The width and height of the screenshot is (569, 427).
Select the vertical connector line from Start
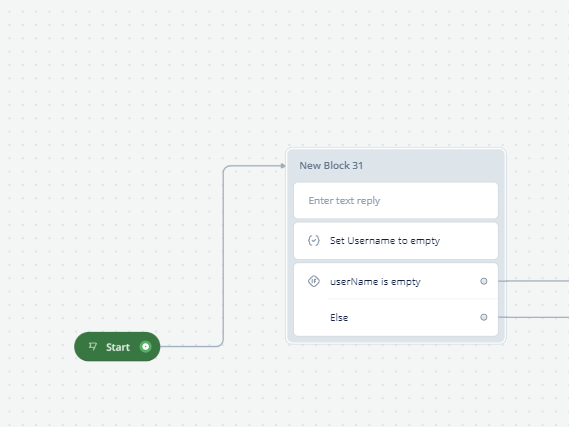pyautogui.click(x=223, y=256)
